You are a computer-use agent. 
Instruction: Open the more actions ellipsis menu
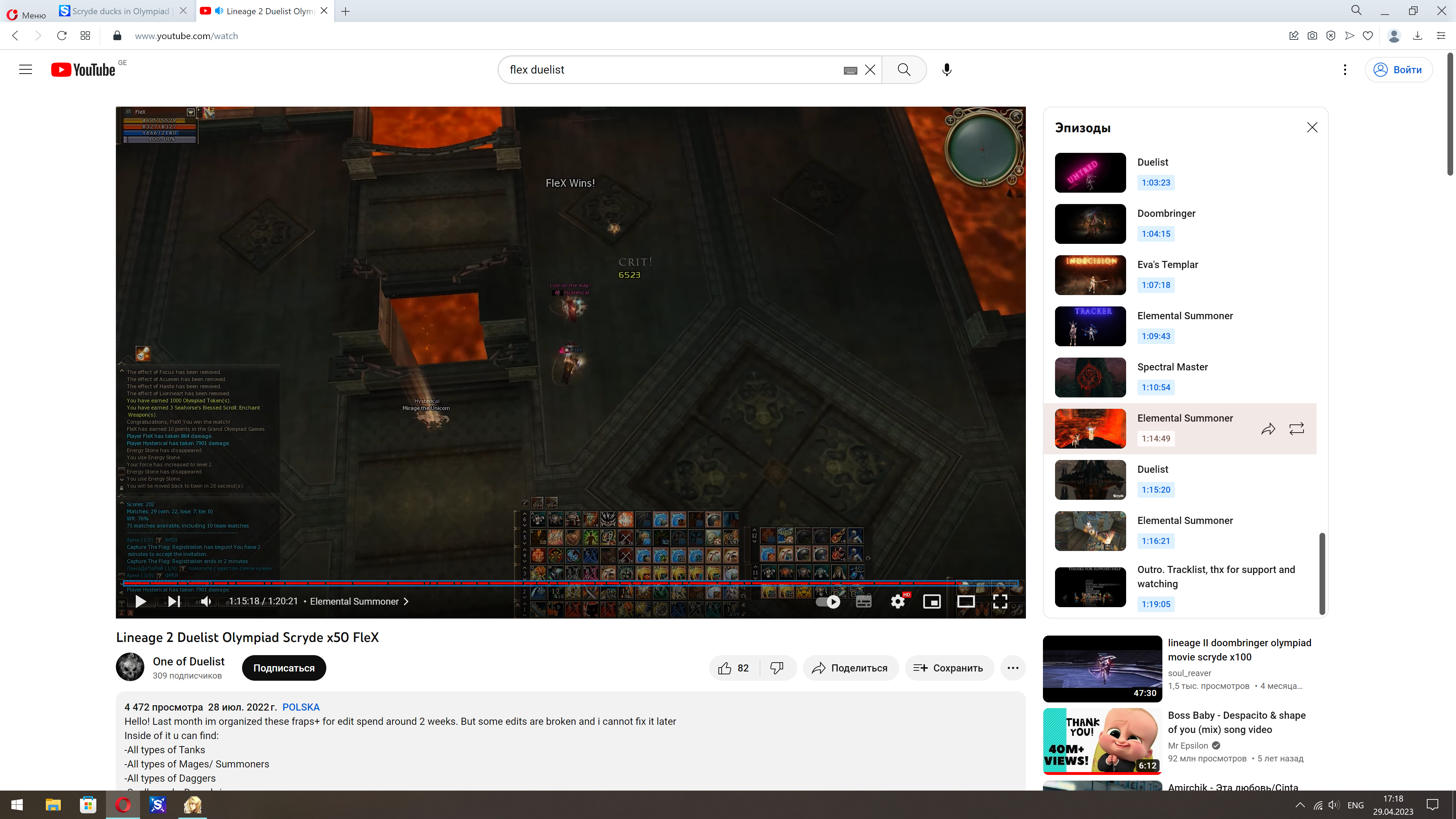(1012, 668)
